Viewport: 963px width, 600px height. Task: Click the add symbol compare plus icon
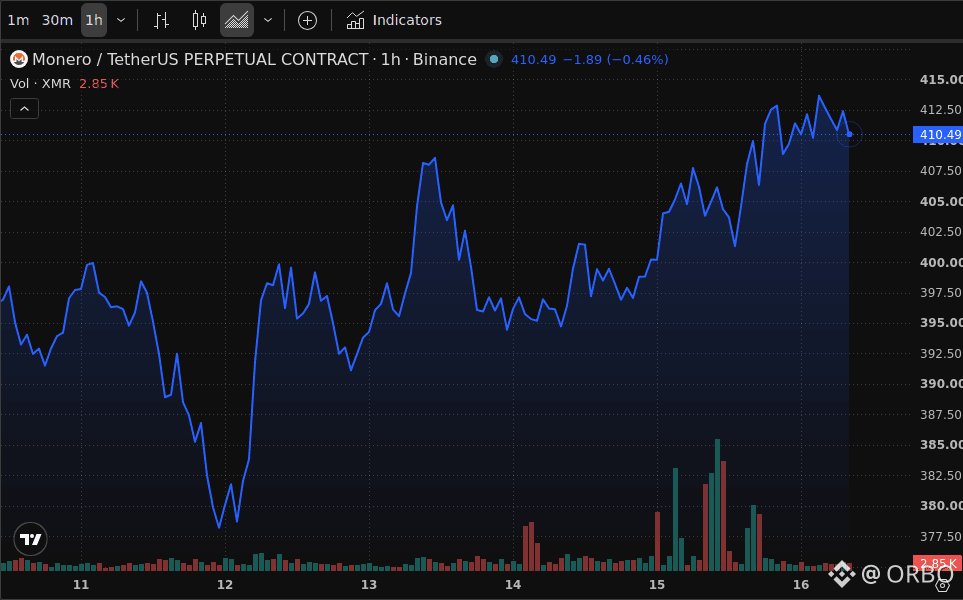(307, 20)
